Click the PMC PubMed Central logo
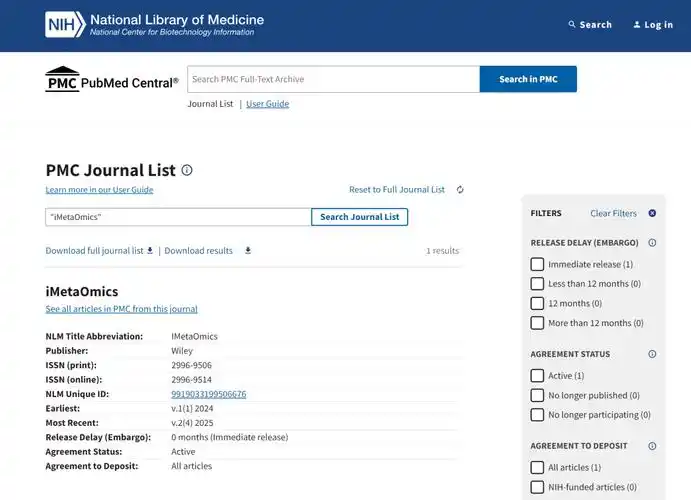 pos(112,80)
